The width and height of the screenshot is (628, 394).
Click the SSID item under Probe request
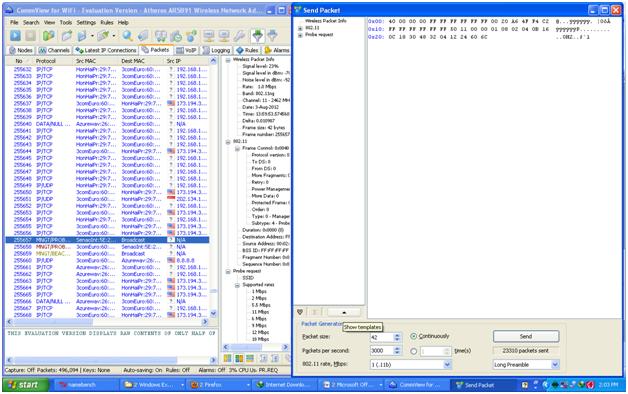click(x=248, y=278)
